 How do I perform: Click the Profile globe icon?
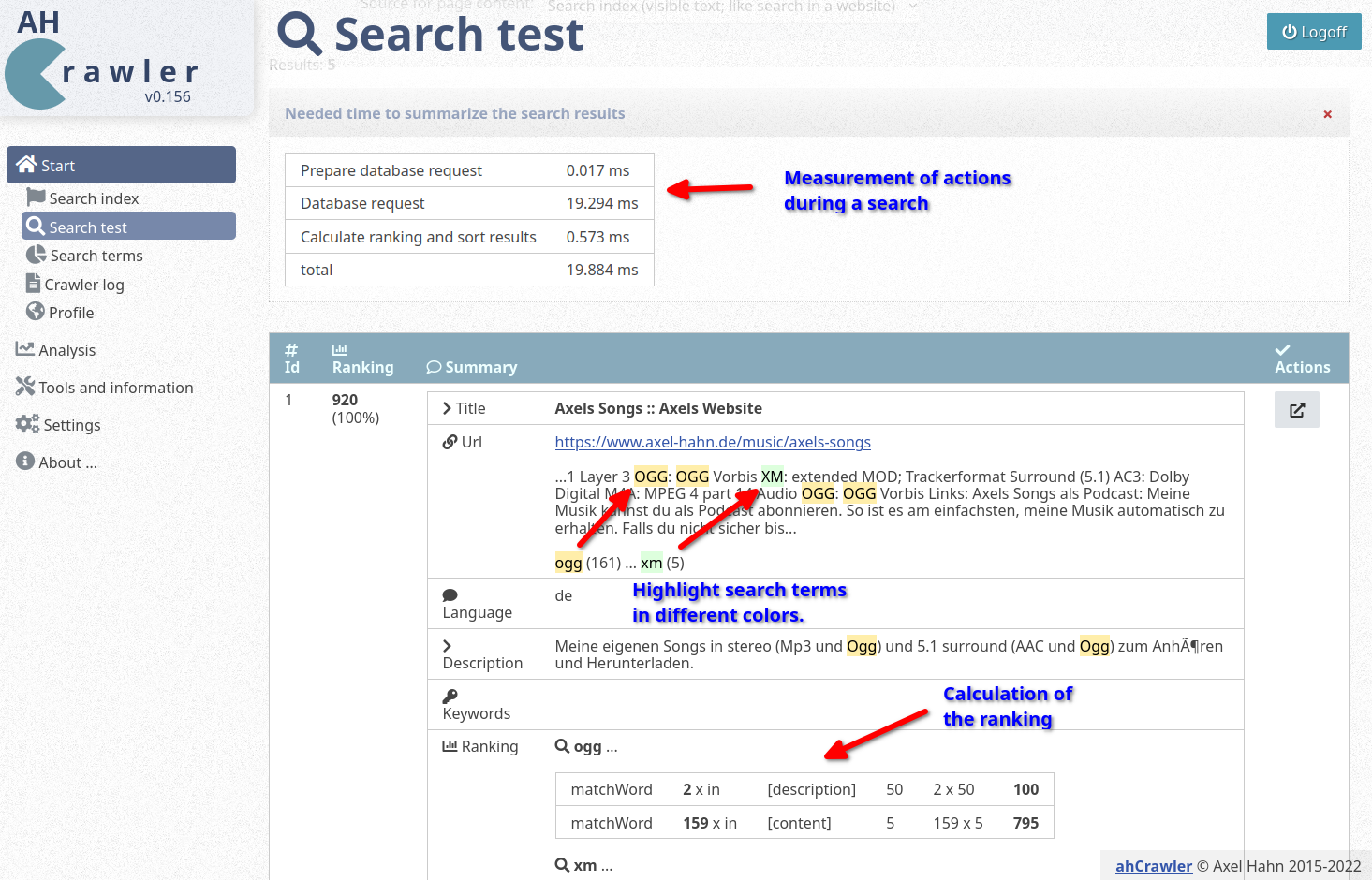(x=36, y=312)
